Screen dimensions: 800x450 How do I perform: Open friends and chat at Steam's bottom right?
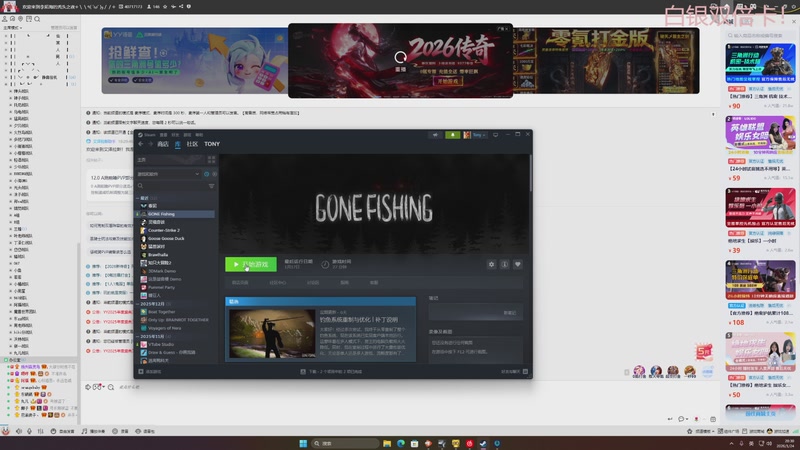(x=514, y=371)
